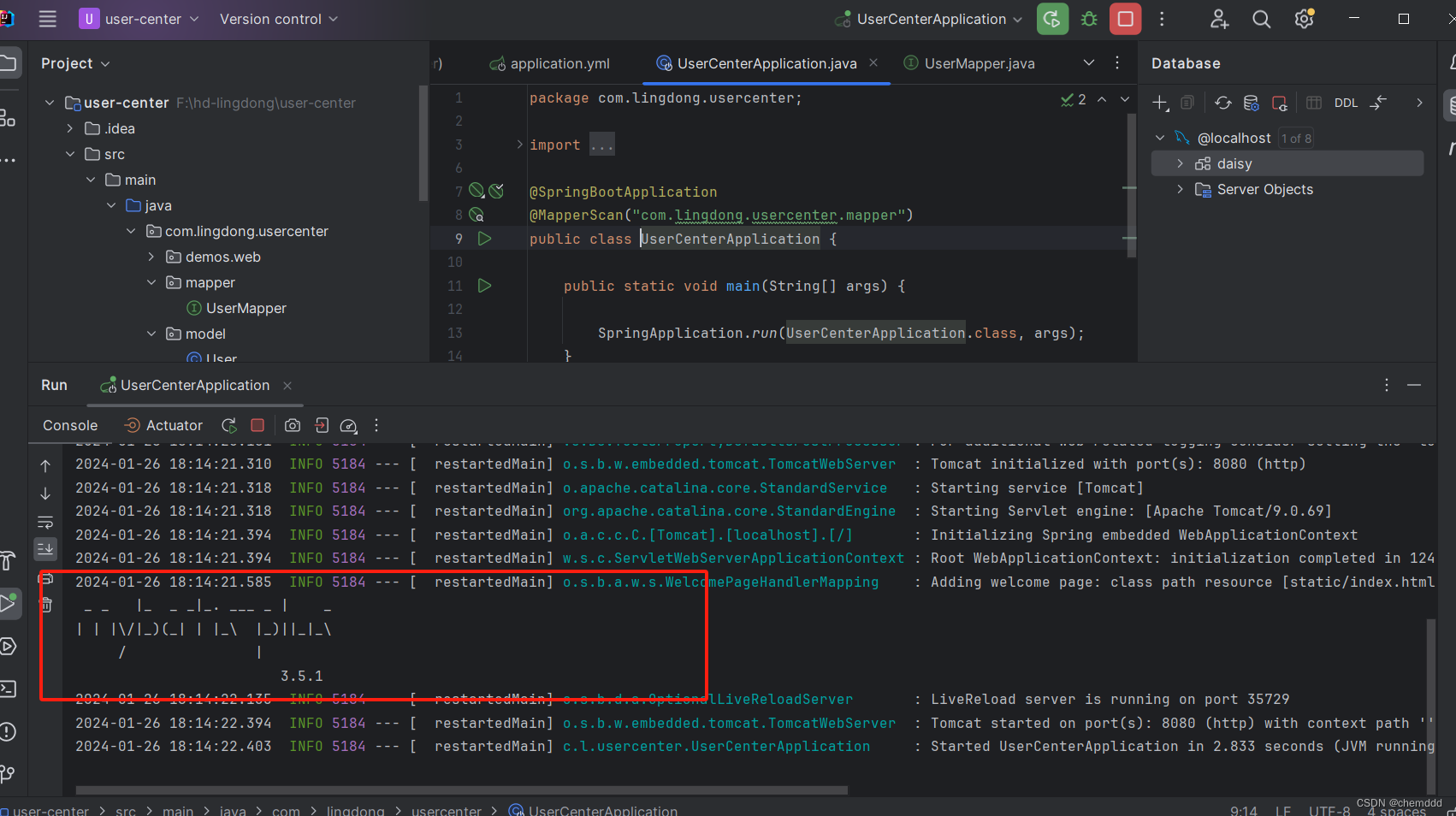
Task: Switch to application.yml tab
Action: pos(549,63)
